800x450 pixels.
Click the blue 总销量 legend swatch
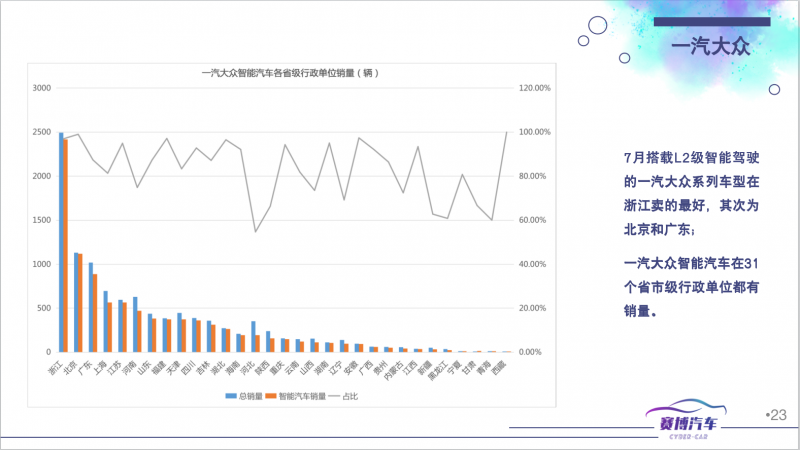231,396
